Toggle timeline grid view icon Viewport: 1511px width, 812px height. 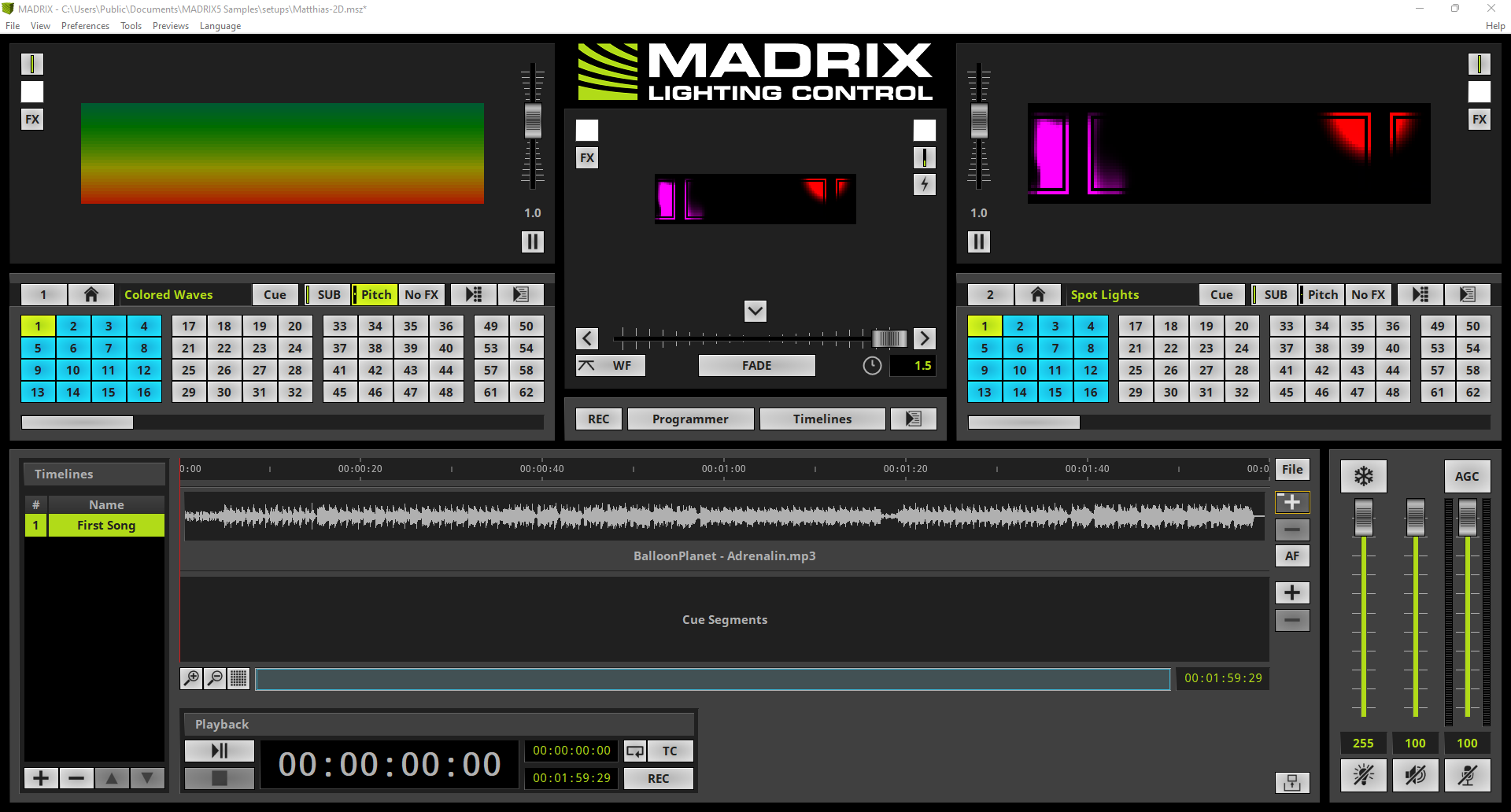point(238,678)
